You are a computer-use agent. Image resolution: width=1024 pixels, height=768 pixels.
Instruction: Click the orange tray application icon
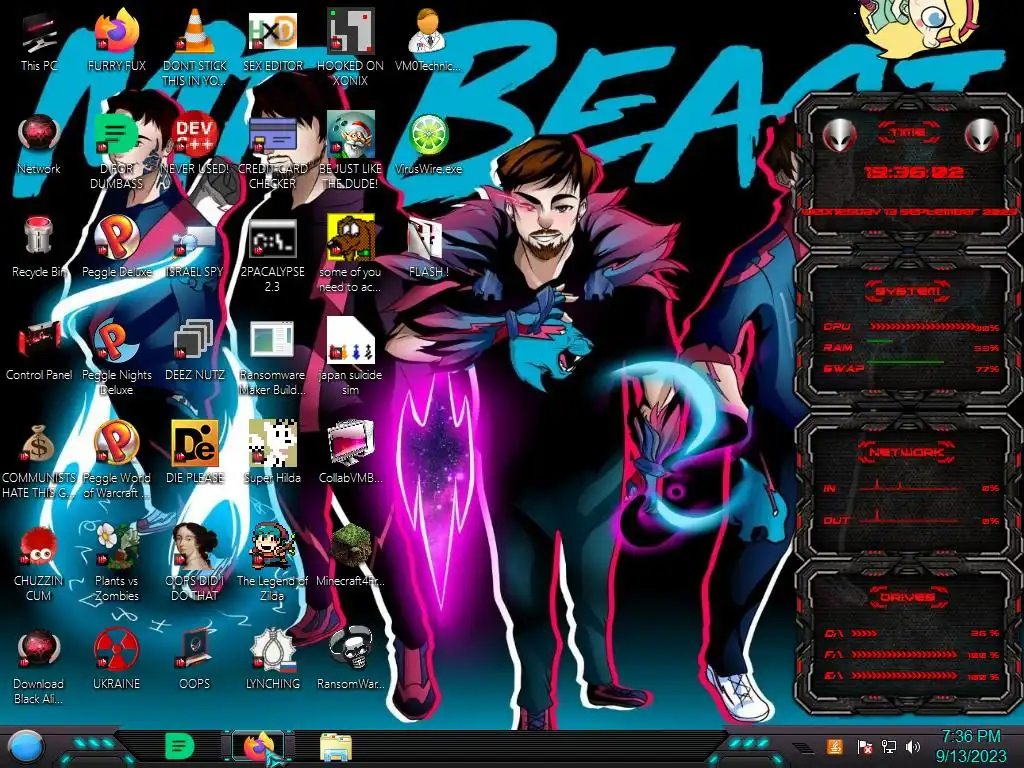tap(834, 746)
